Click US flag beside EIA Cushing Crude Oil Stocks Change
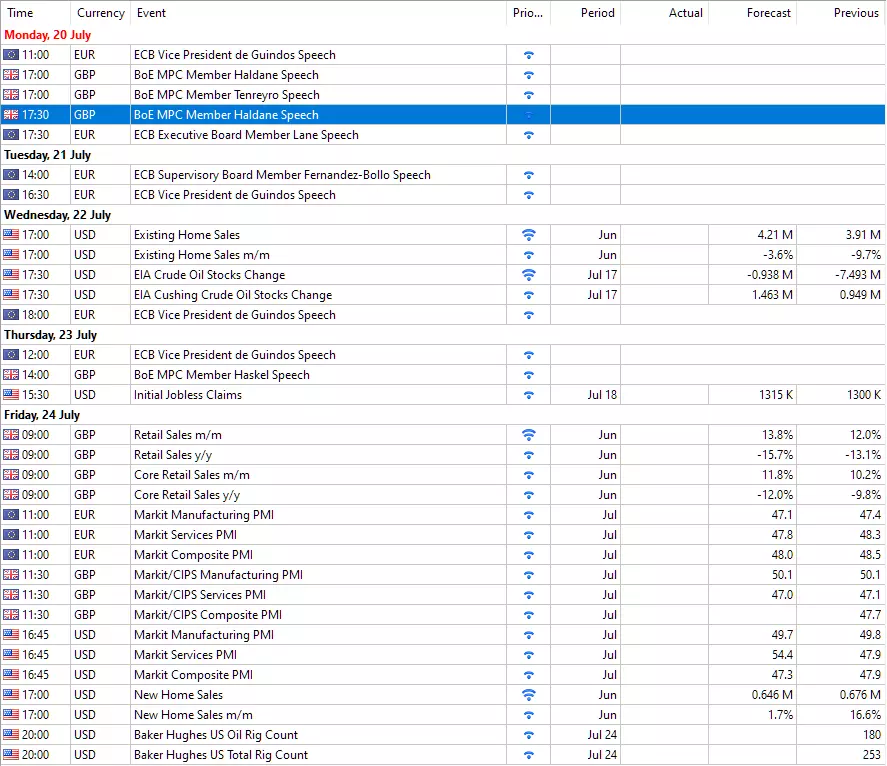Screen dimensions: 887x766 pos(11,295)
